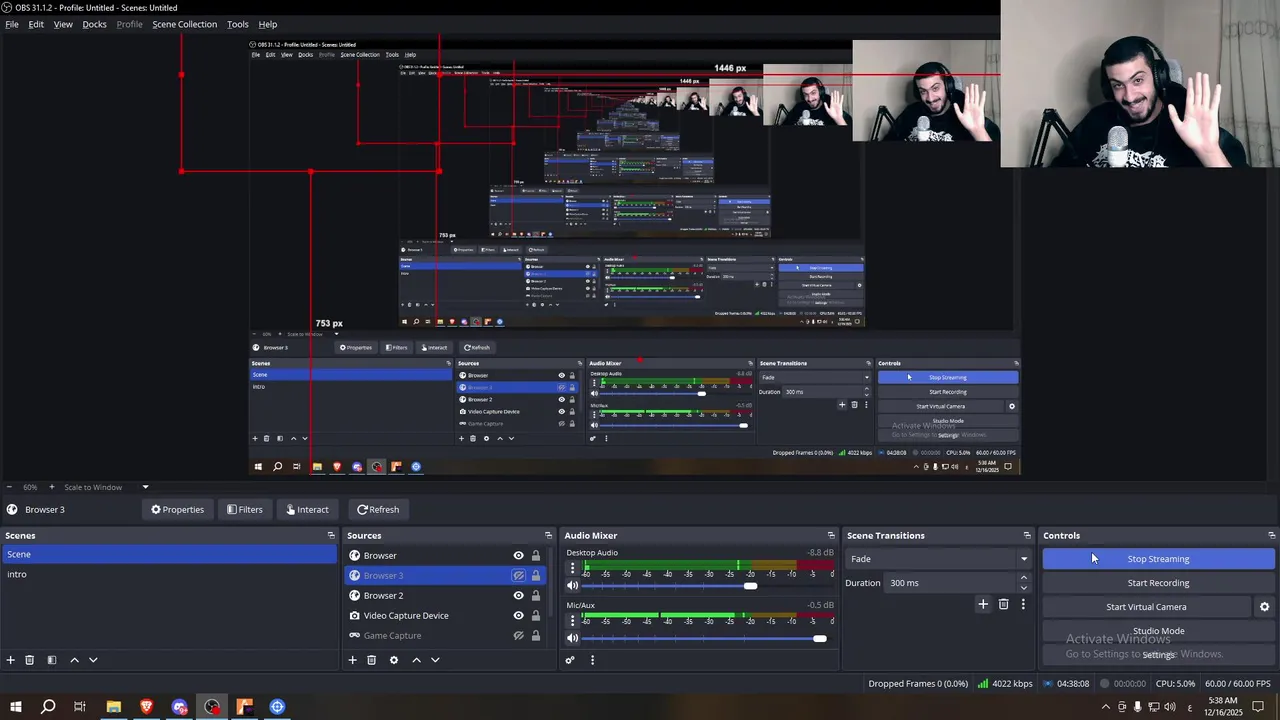
Task: Mute Mic/Aux speaker icon
Action: click(x=573, y=638)
